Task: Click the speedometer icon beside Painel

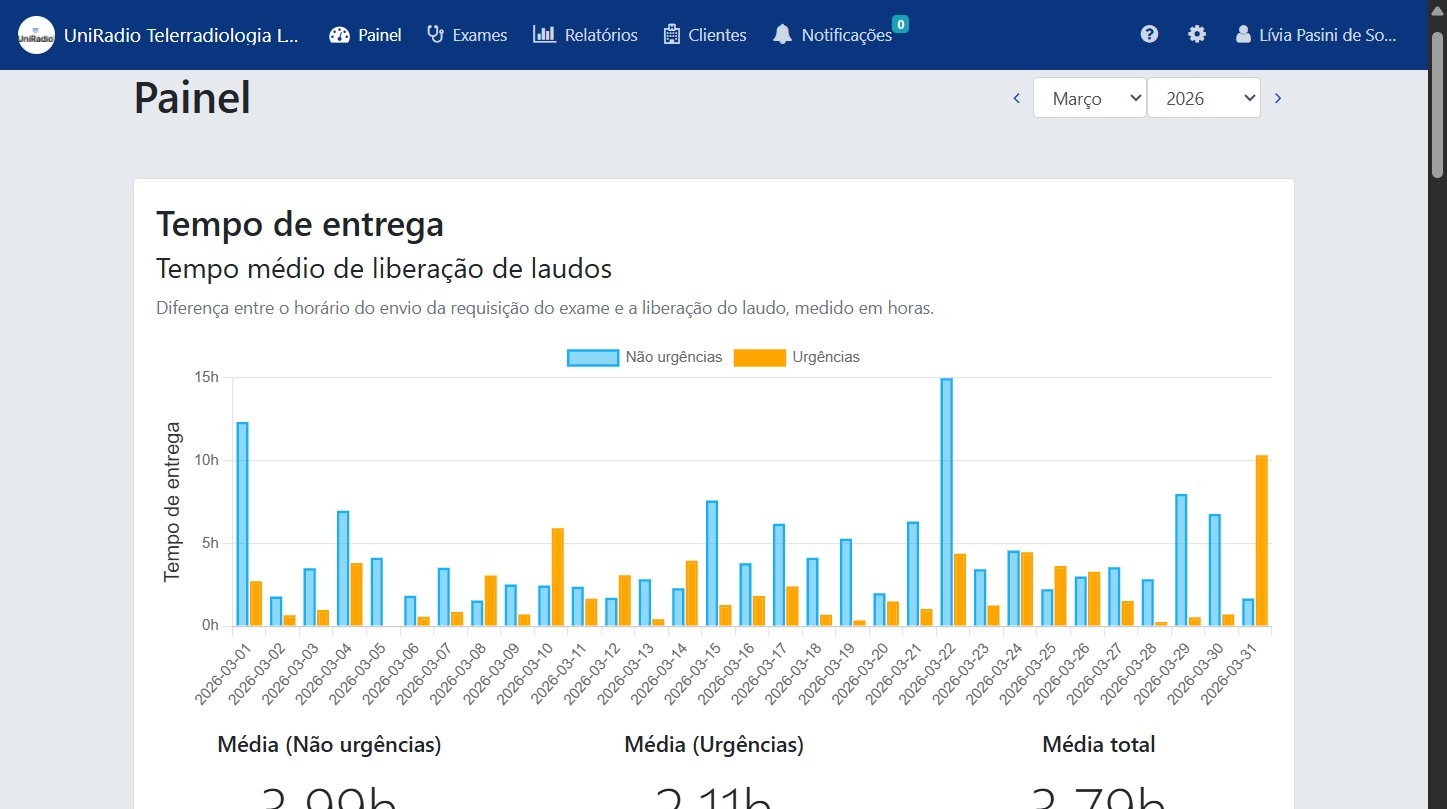Action: (x=337, y=34)
